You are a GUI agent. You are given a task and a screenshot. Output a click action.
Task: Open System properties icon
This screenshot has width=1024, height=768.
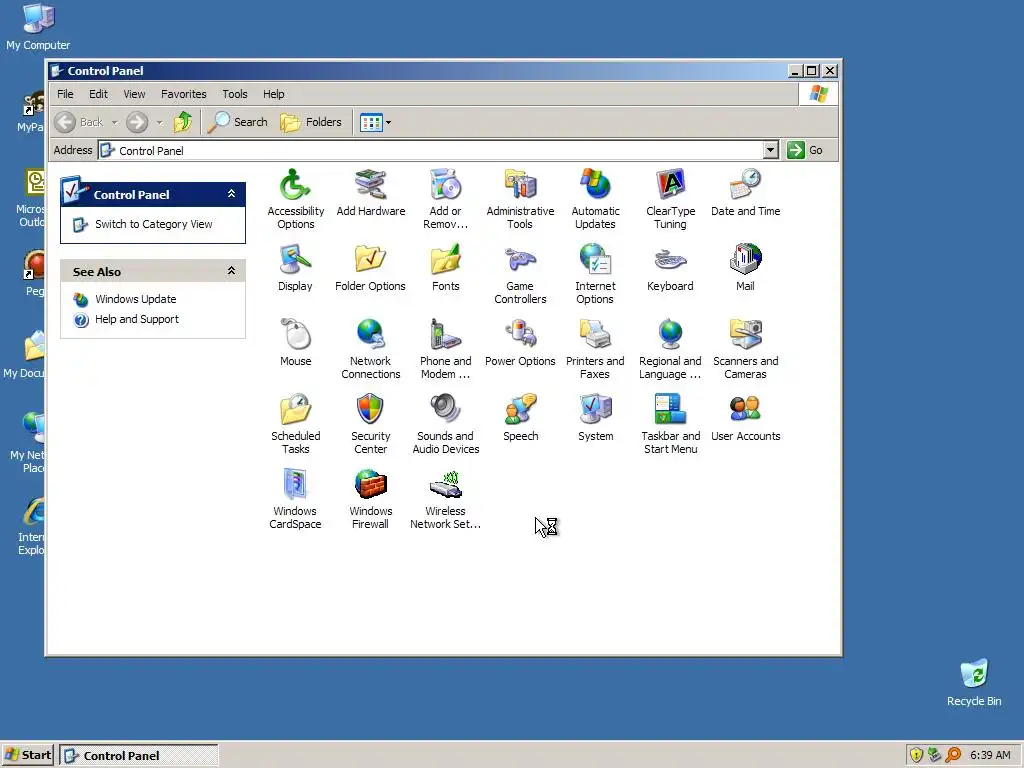(595, 410)
